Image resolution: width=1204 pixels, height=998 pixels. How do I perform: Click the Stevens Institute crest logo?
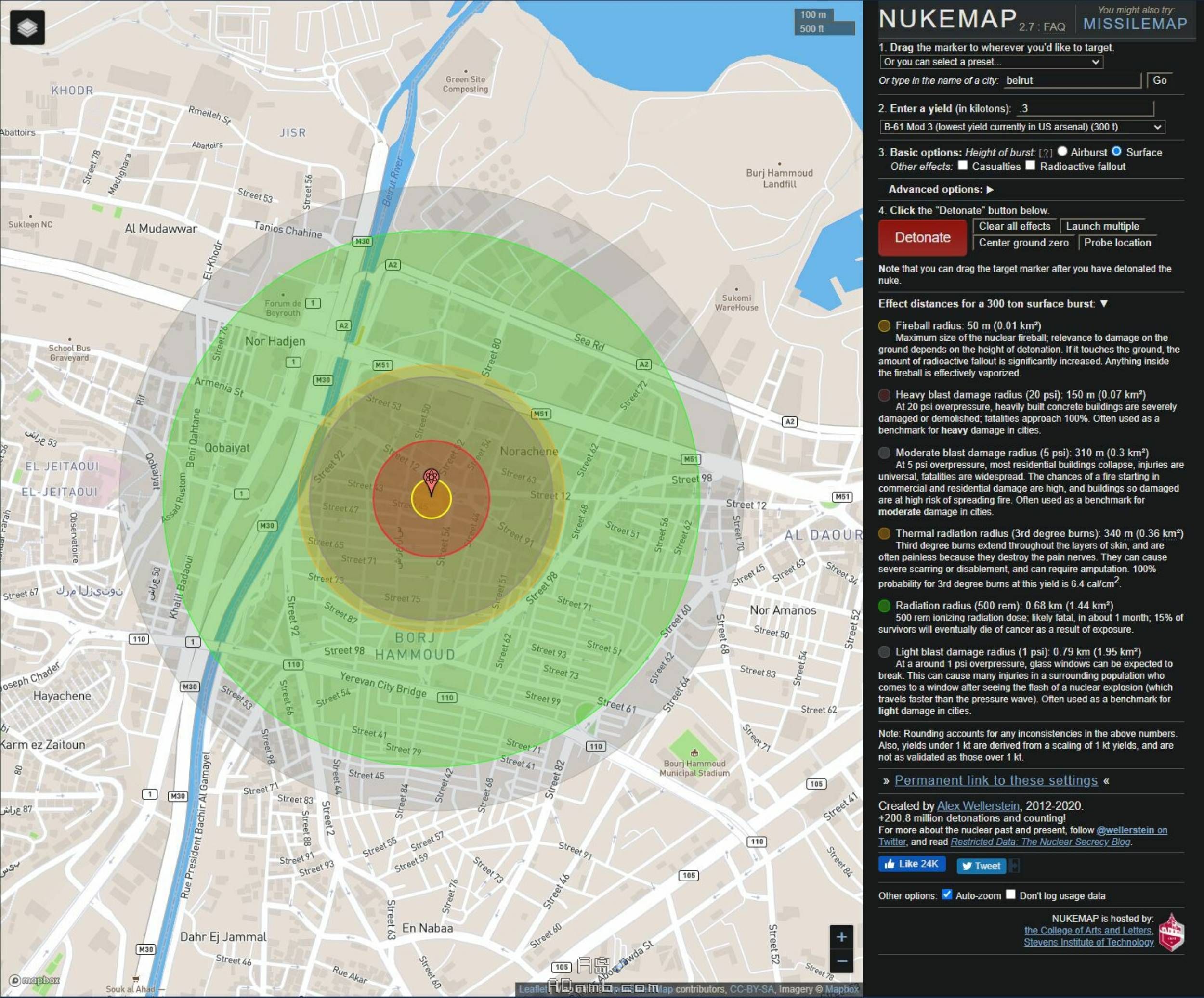[x=1171, y=933]
